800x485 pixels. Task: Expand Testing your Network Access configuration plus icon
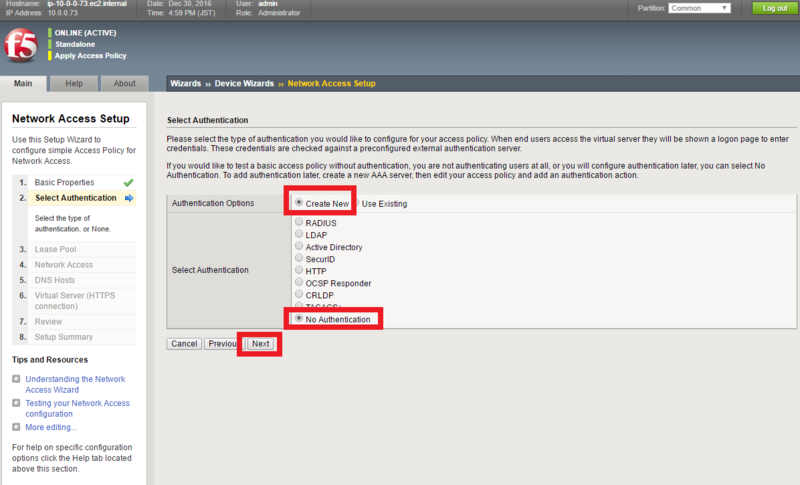click(x=16, y=403)
